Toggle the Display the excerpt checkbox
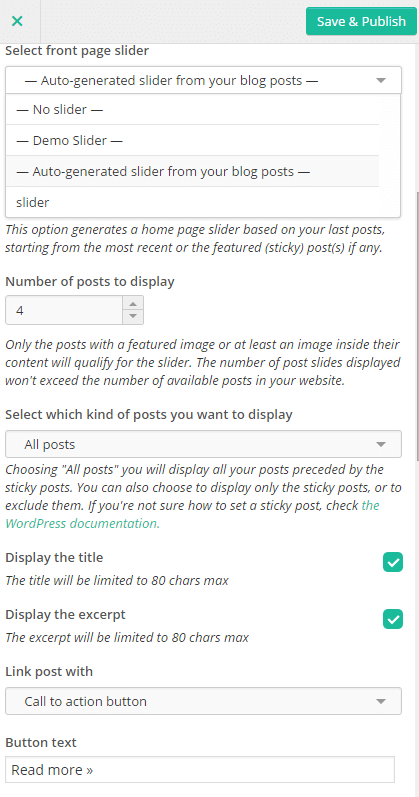Screen dimensions: 419x797 click(x=393, y=619)
